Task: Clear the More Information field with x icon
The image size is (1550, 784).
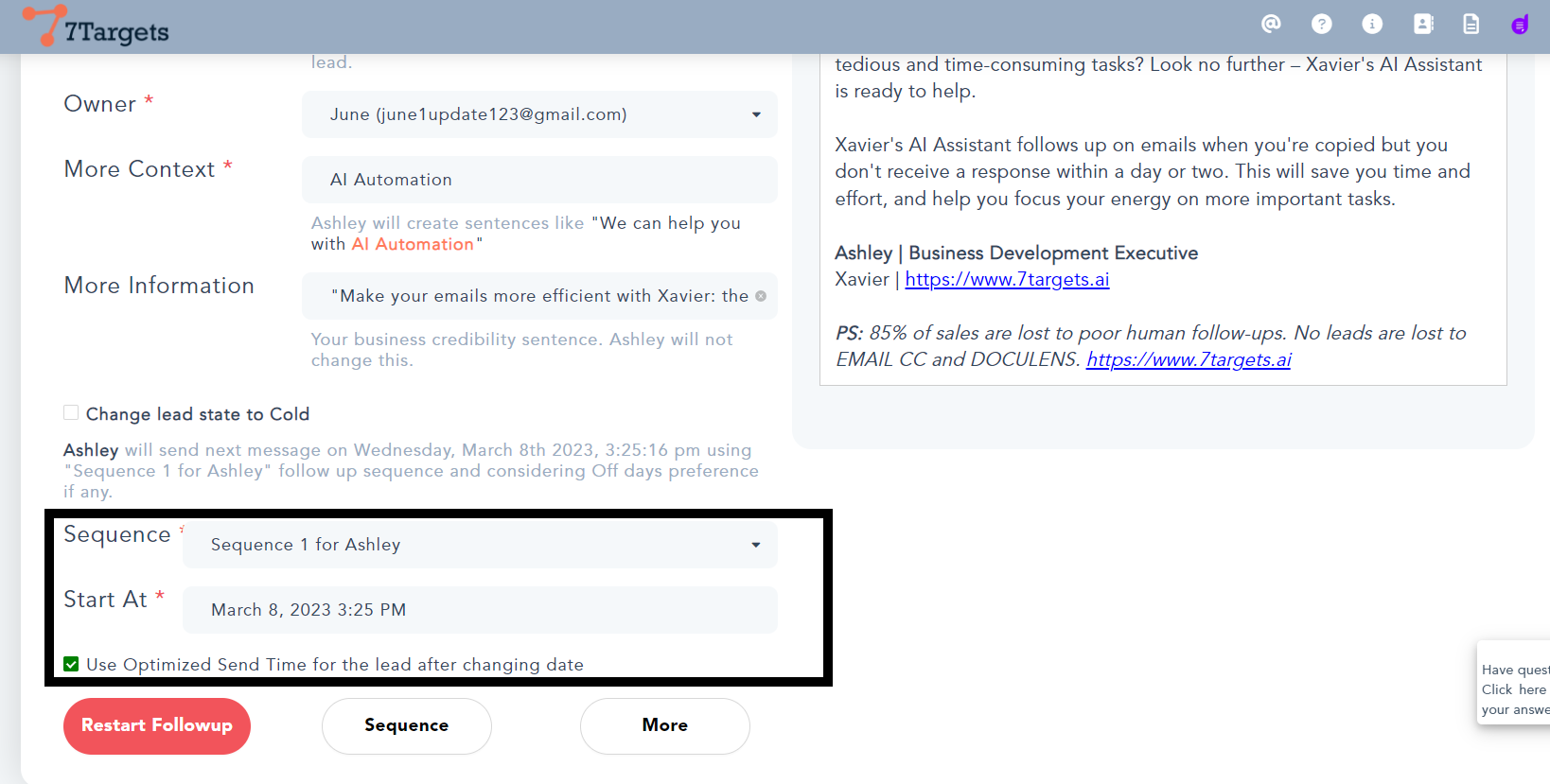Action: click(761, 296)
